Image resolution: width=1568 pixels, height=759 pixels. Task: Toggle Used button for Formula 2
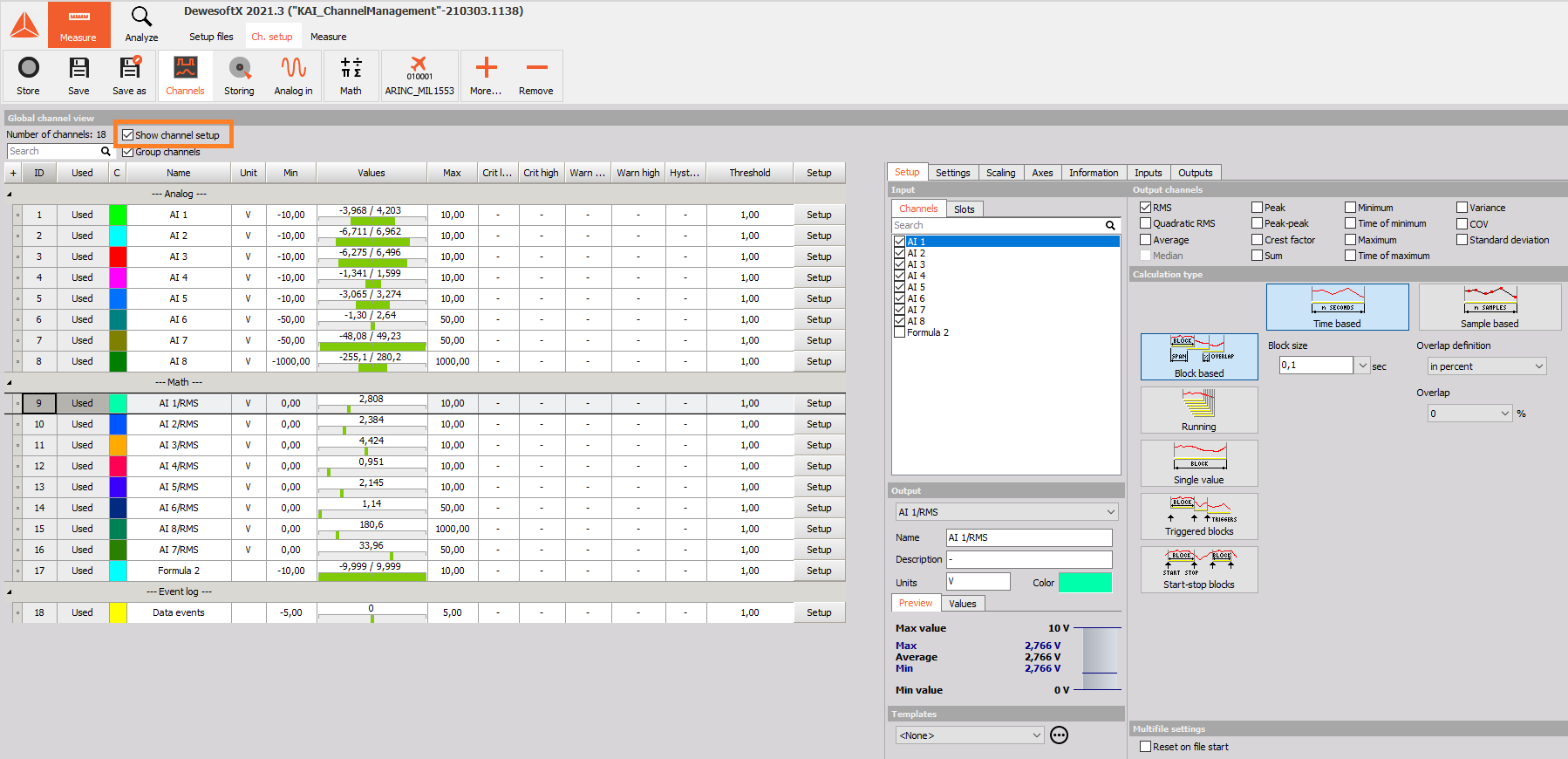coord(82,571)
